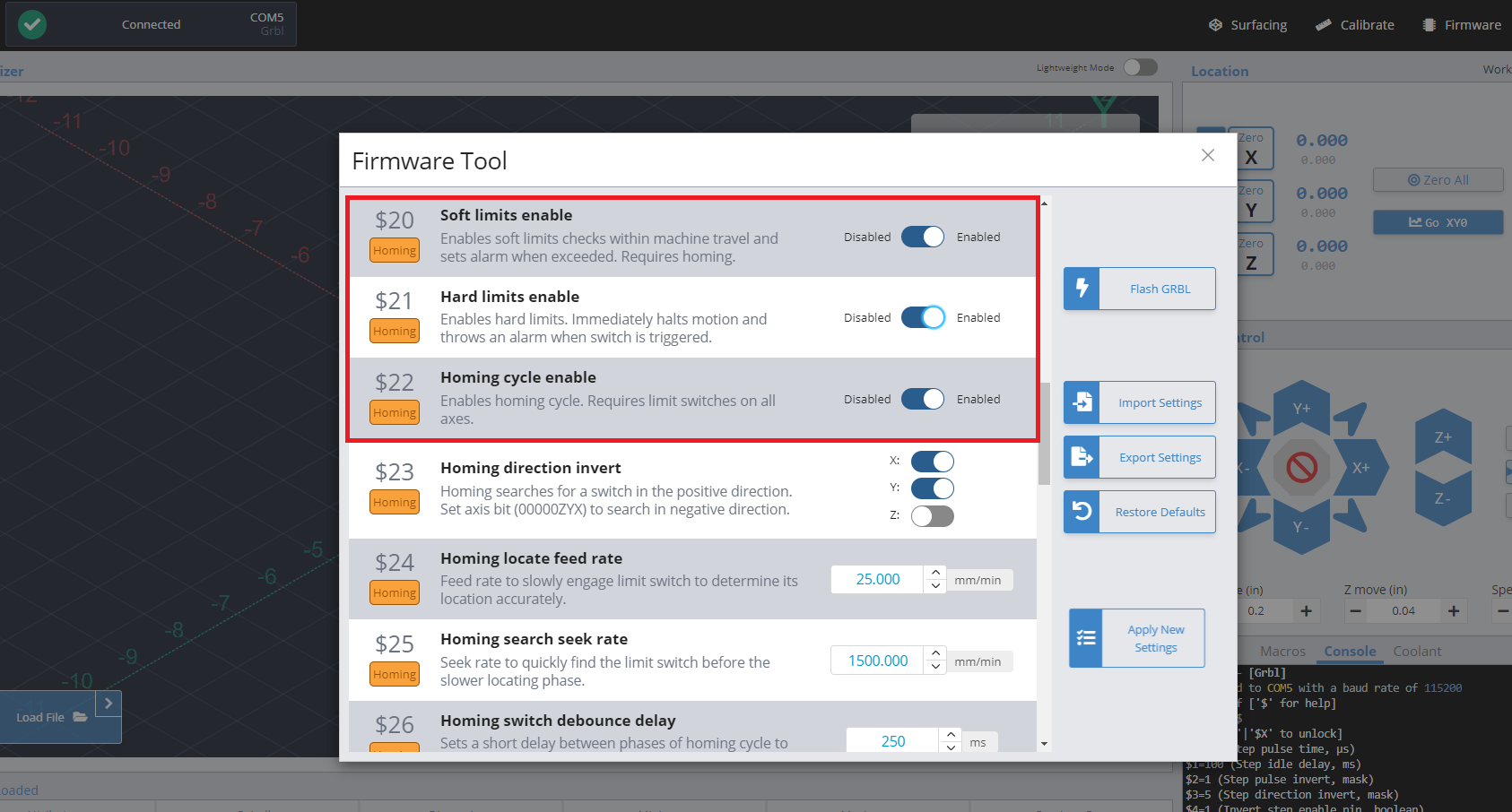Expand the Load File side arrow
This screenshot has width=1512, height=812.
(109, 704)
